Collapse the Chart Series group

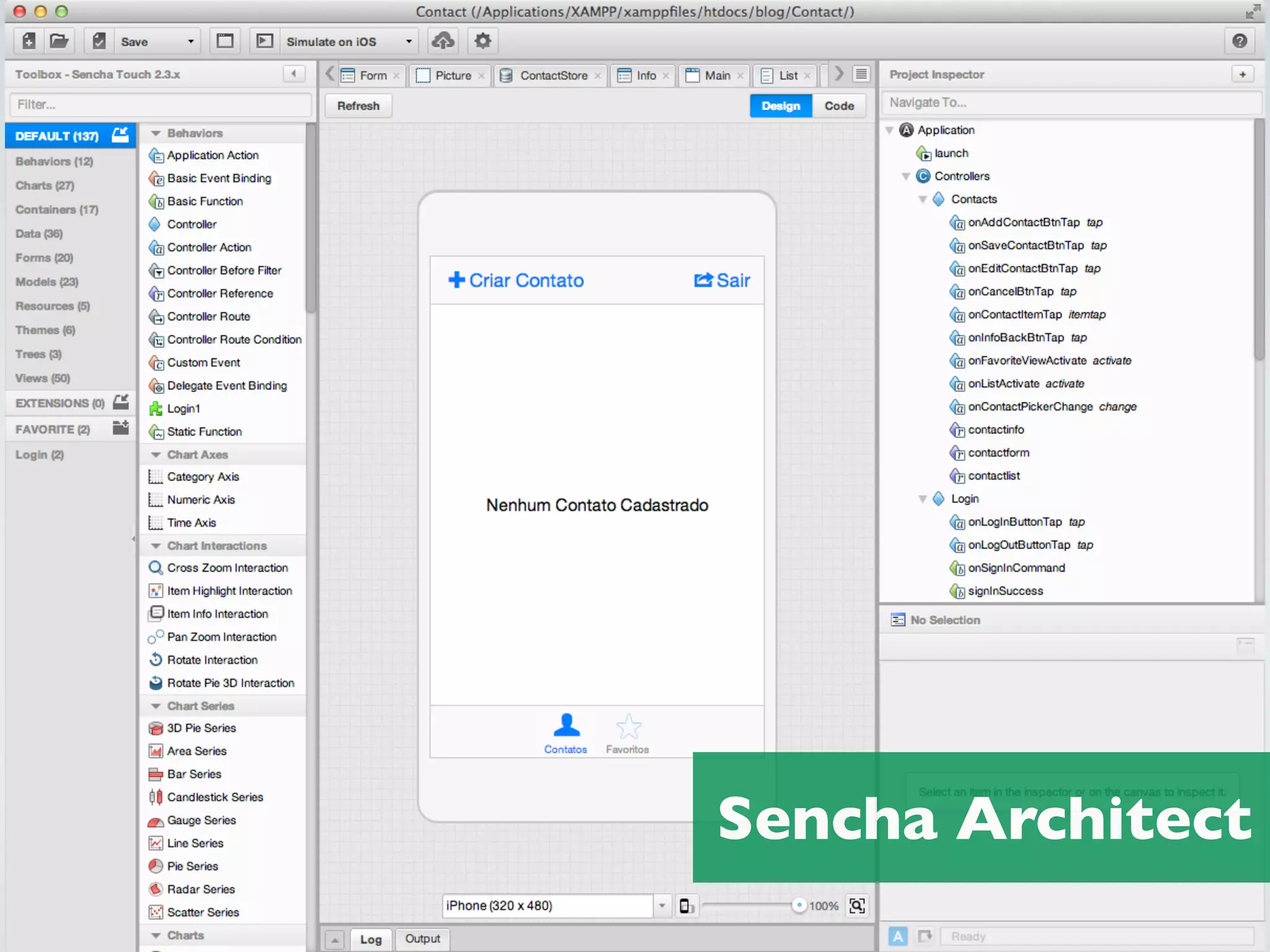pyautogui.click(x=156, y=706)
